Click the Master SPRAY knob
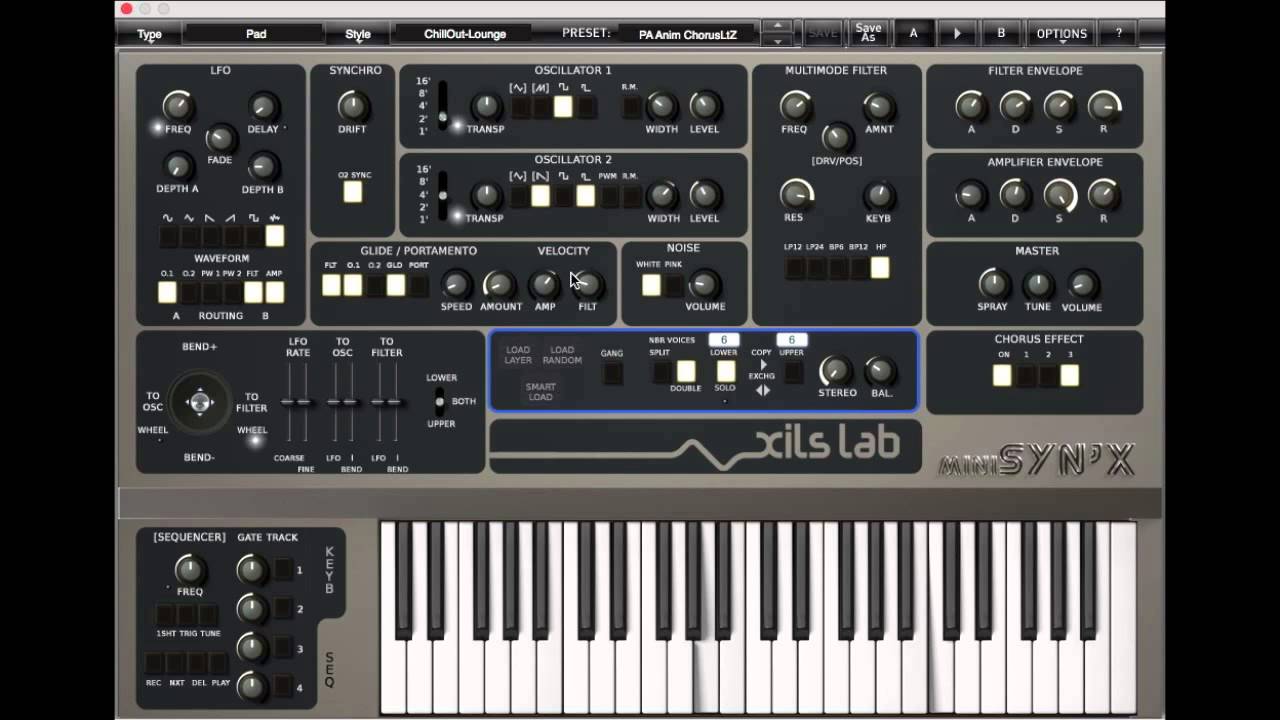Viewport: 1280px width, 720px height. 993,284
